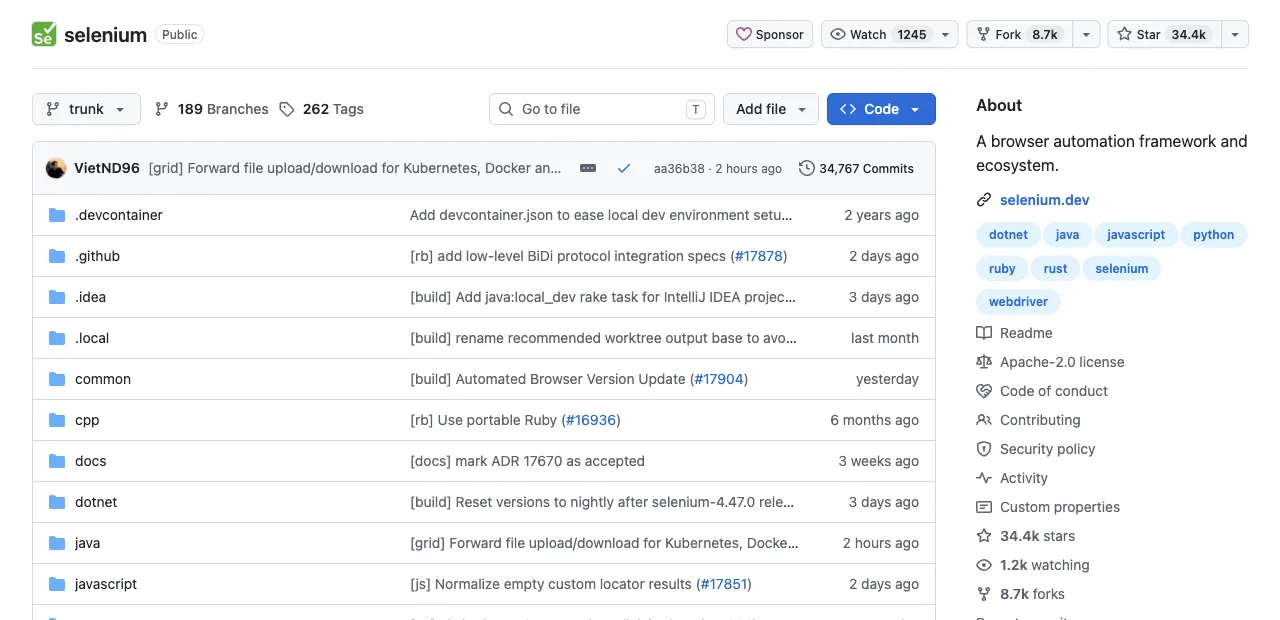
Task: Open VietND96 author profile link
Action: (107, 168)
